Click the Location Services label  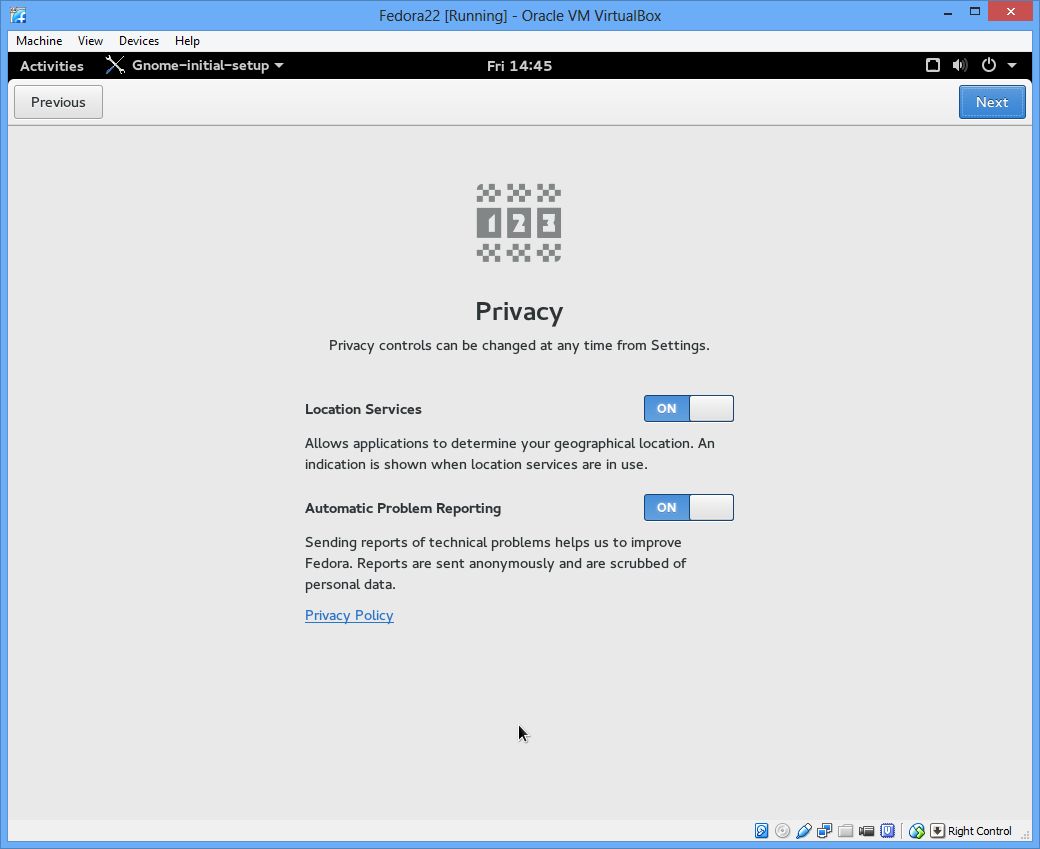363,409
